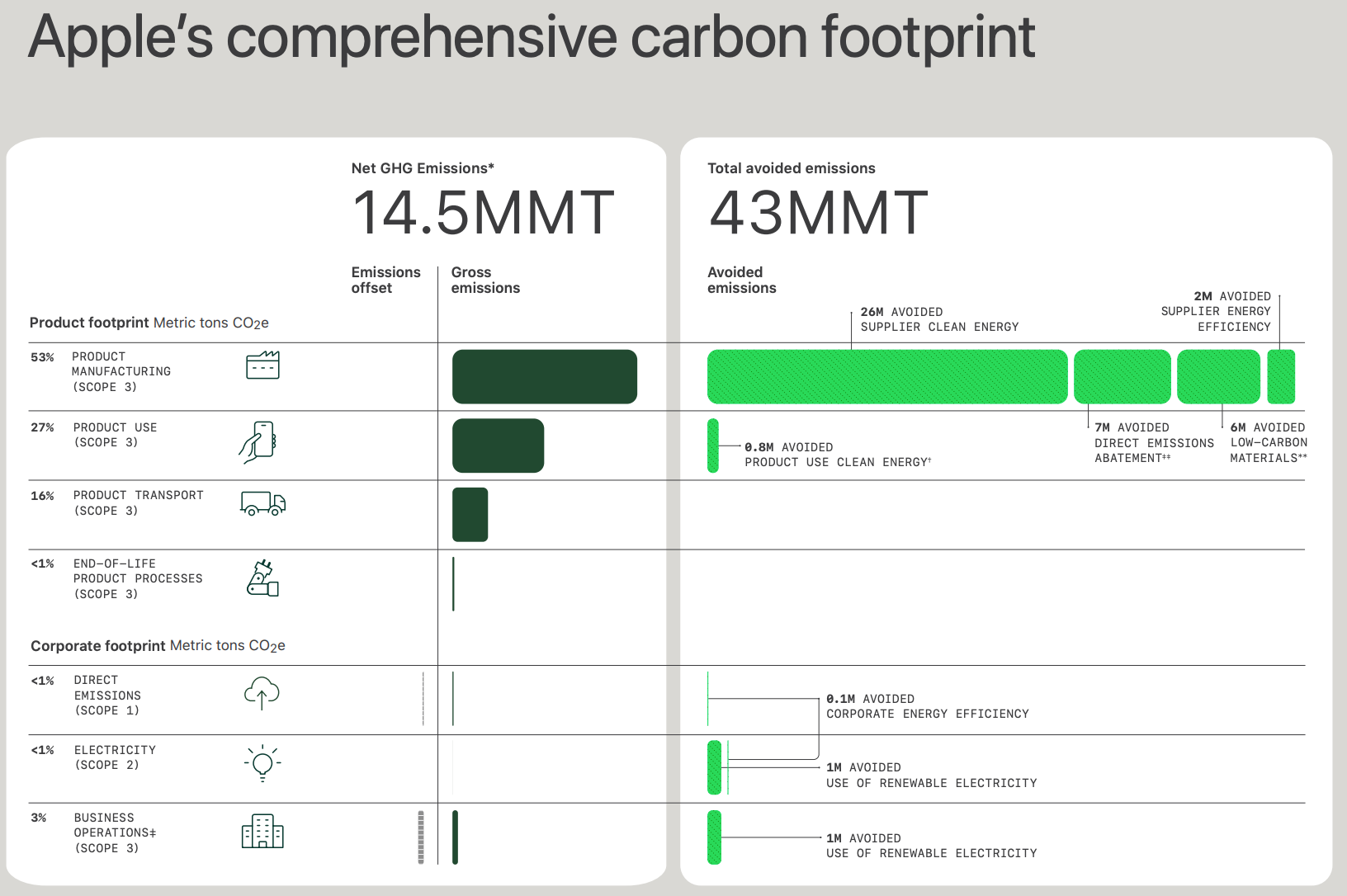The height and width of the screenshot is (896, 1347).
Task: Select the "Gross emissions" column header
Action: 485,280
